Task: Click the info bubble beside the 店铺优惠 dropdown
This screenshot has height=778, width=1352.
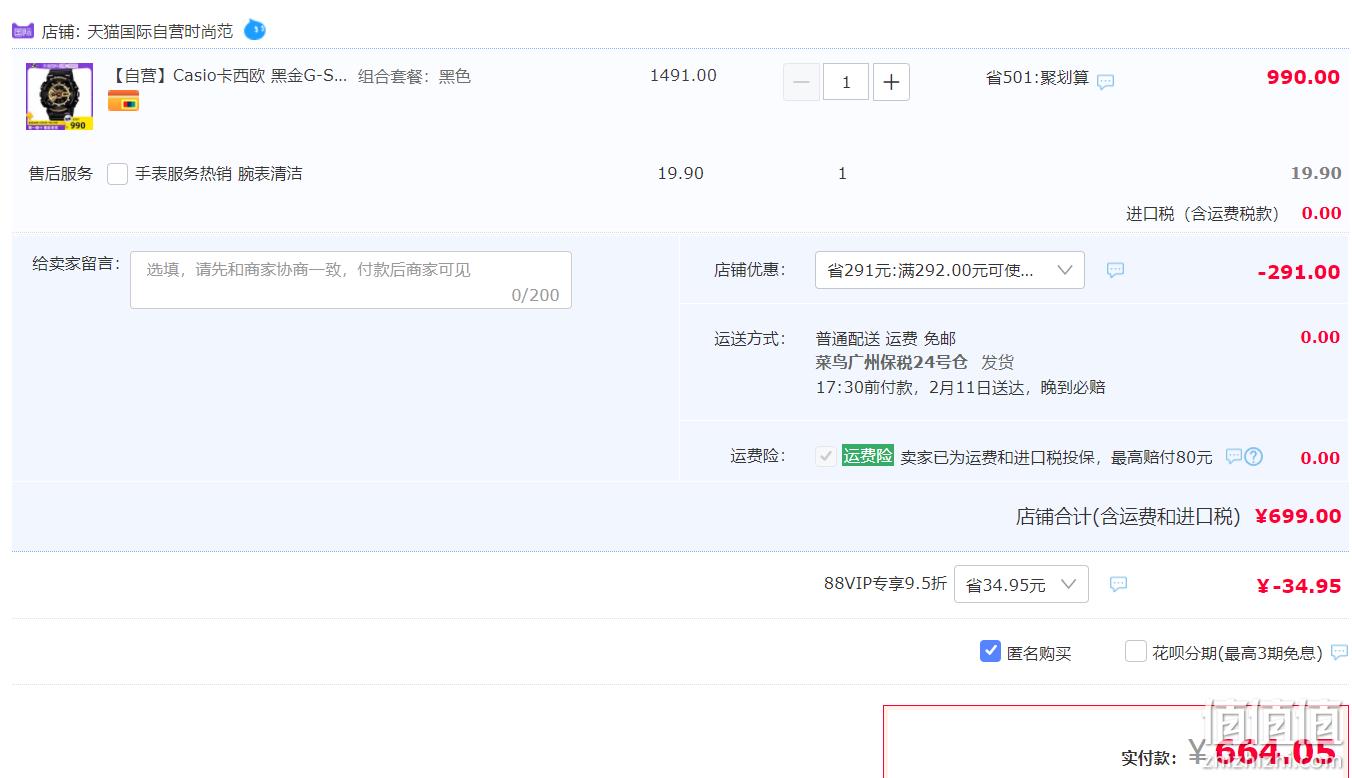Action: (1115, 270)
